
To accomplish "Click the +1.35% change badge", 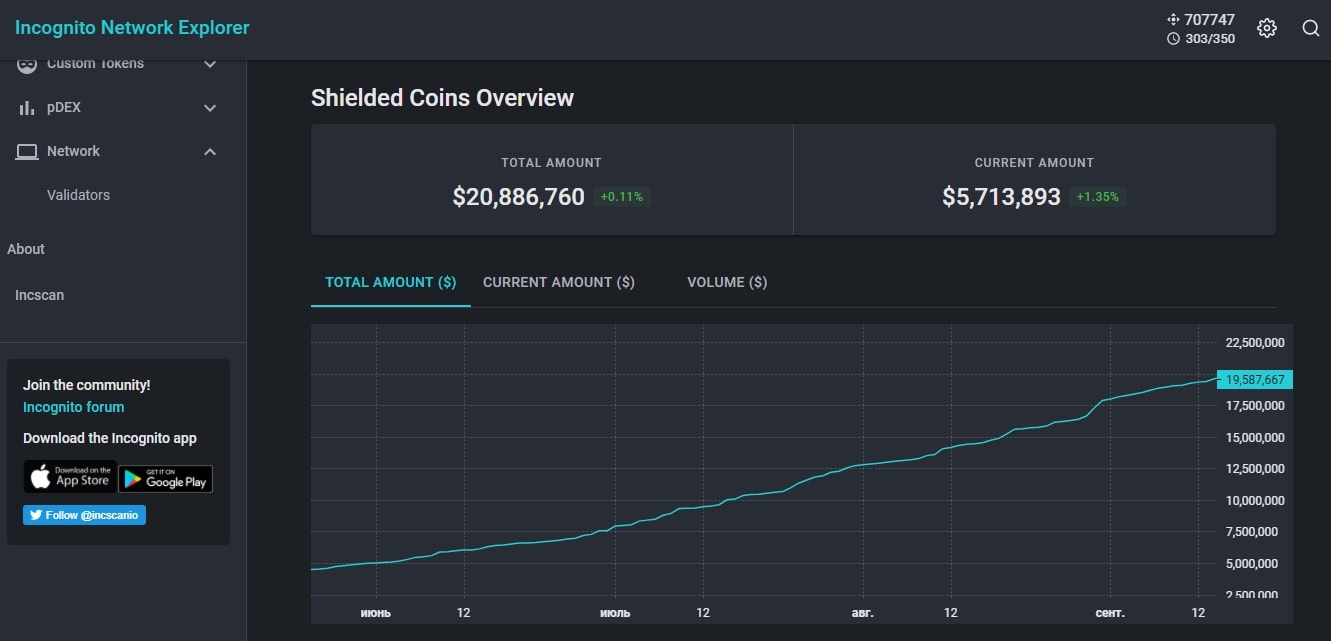I will click(1097, 197).
